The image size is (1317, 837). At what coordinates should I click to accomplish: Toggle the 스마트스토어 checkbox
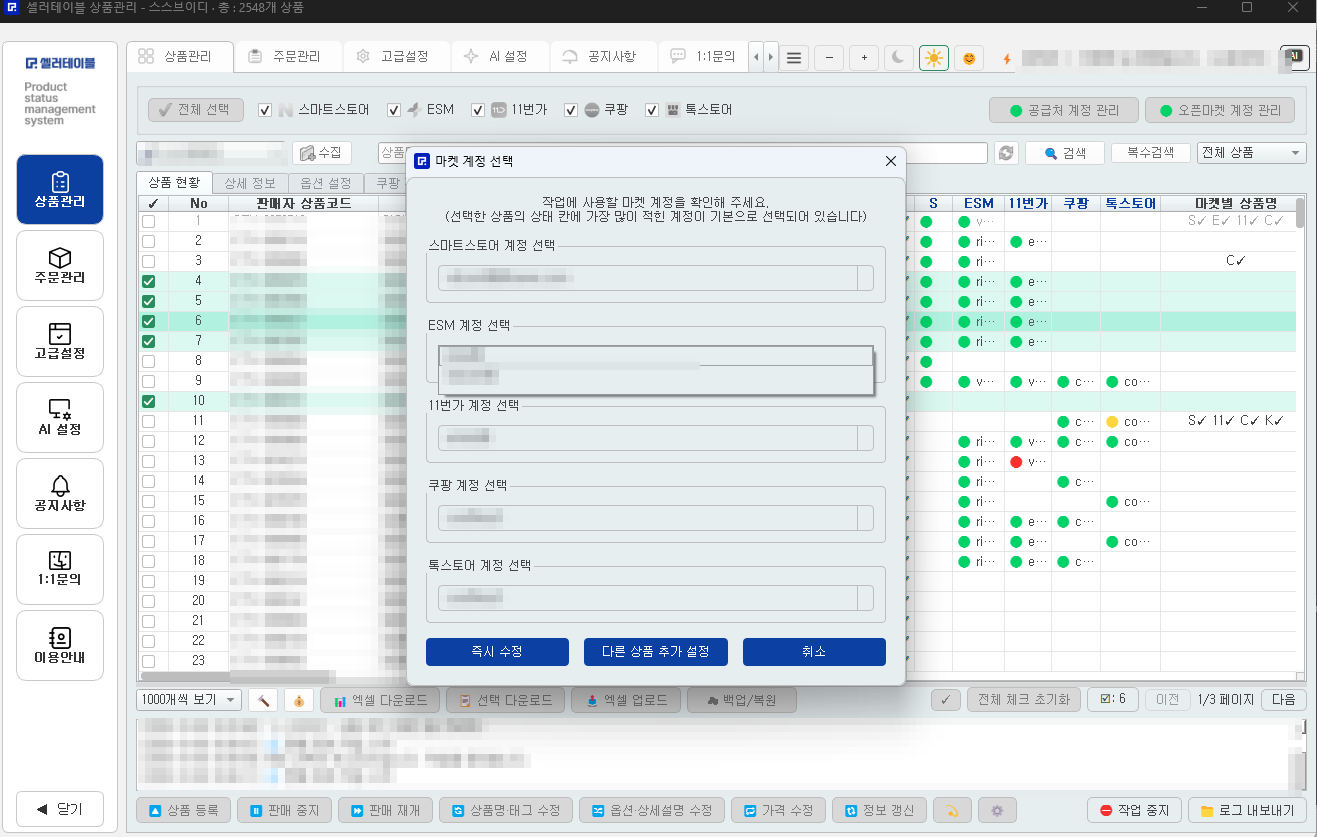click(x=265, y=110)
